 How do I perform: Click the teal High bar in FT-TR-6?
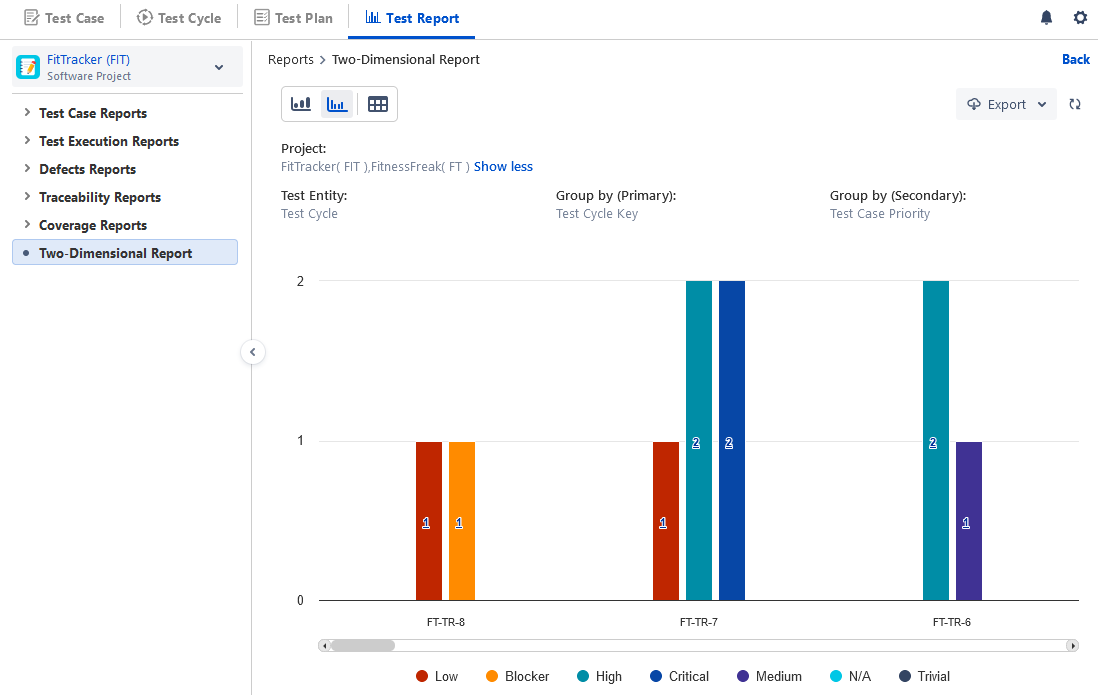[936, 441]
